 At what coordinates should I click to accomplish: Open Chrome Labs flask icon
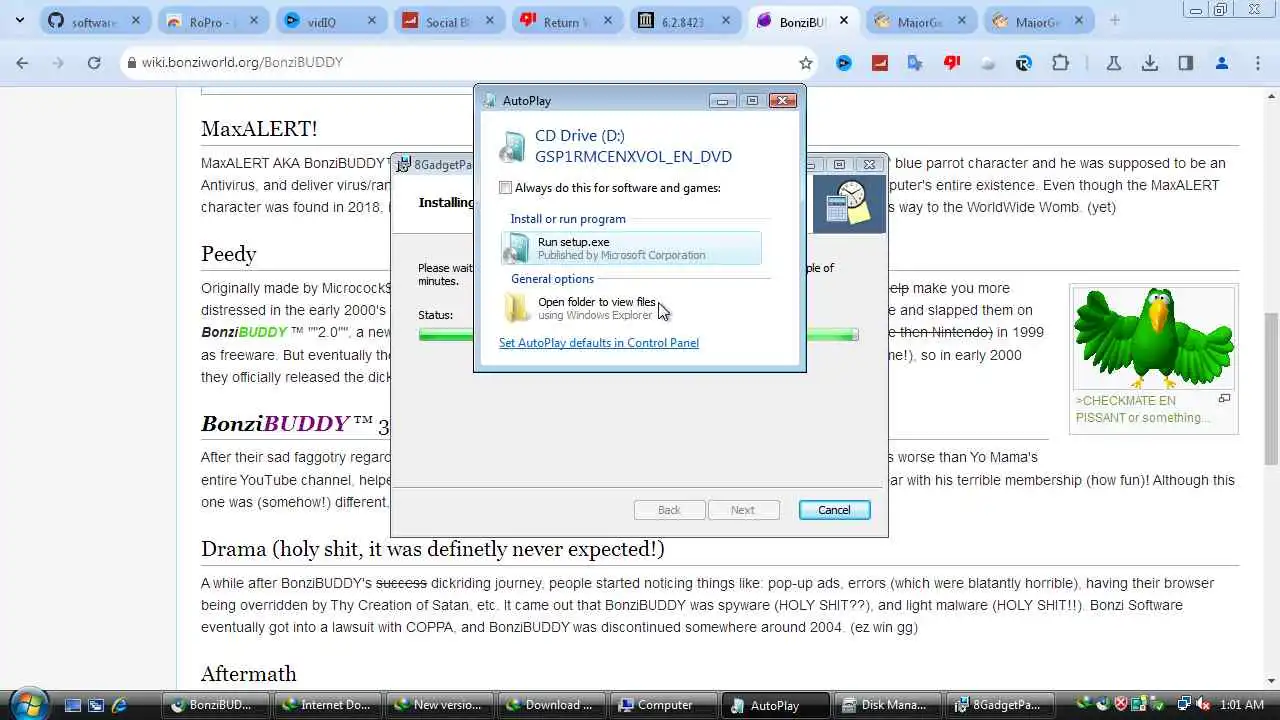click(1113, 63)
